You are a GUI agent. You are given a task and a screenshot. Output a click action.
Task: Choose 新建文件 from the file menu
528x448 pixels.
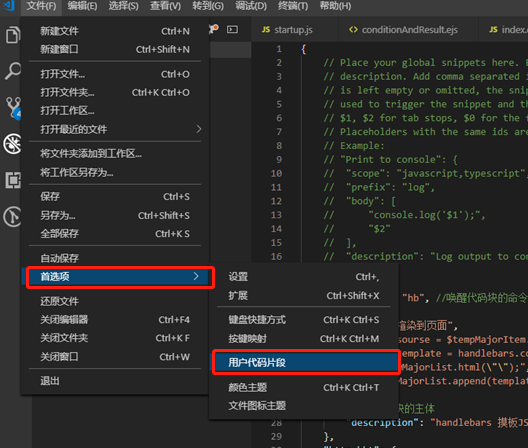(x=114, y=31)
